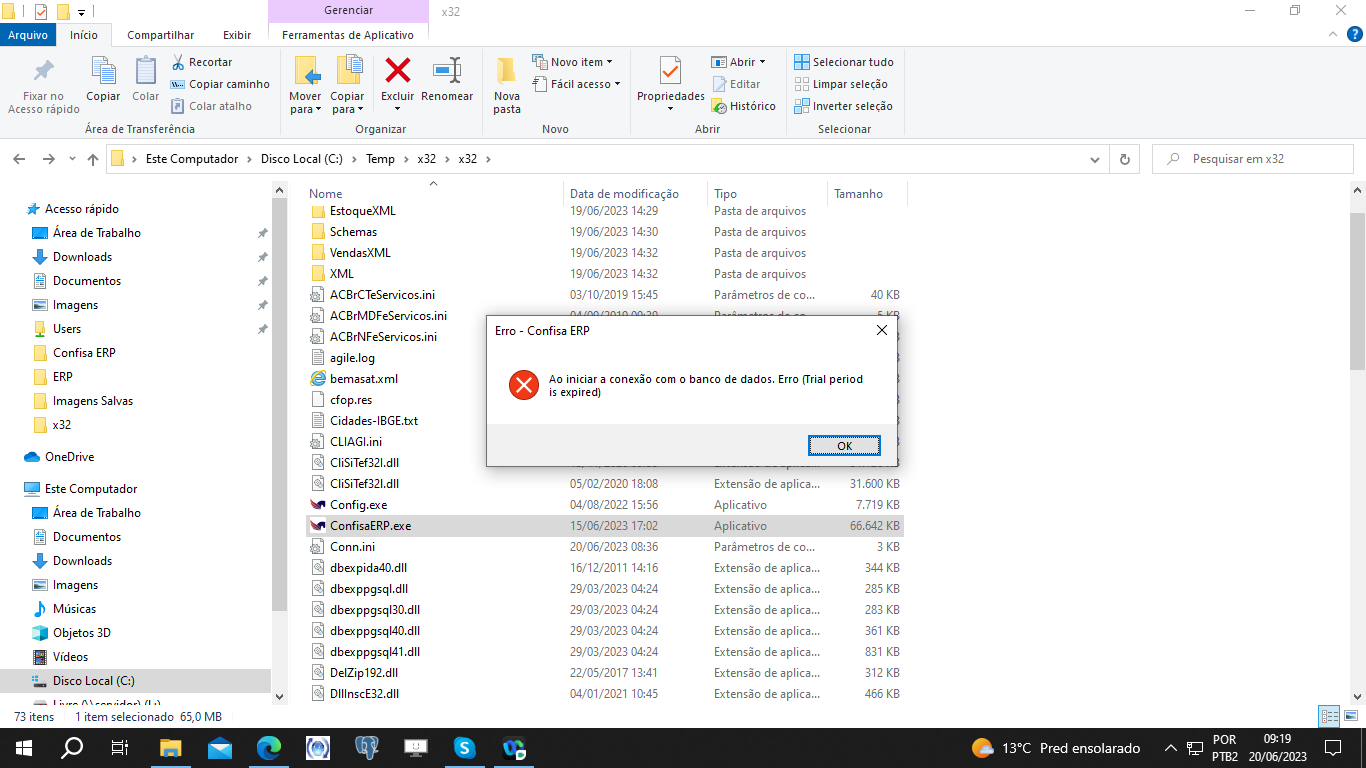The width and height of the screenshot is (1366, 768).
Task: Open Confisa ERP folder in navigation pane
Action: pyautogui.click(x=84, y=353)
